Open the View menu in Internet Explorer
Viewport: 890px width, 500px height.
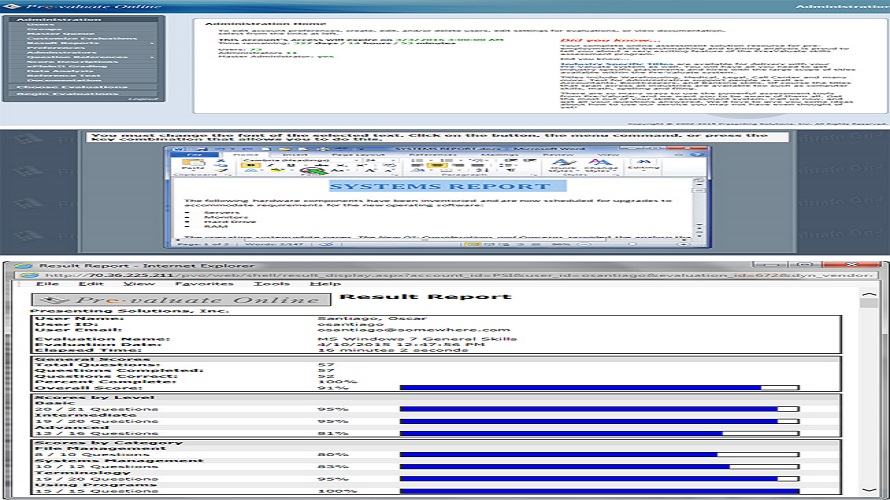click(x=139, y=283)
